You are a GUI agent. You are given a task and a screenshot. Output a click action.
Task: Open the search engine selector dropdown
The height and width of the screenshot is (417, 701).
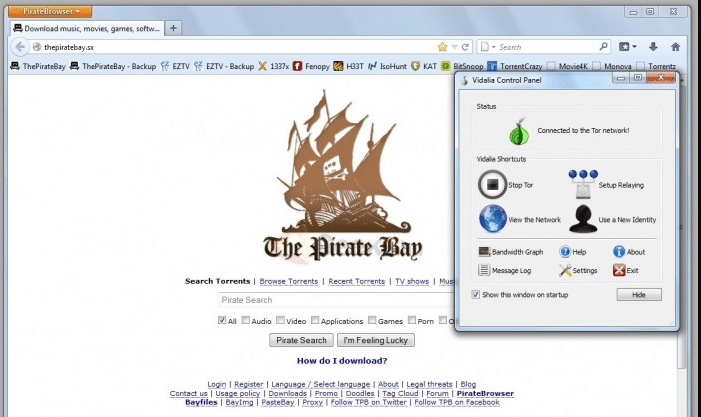click(487, 46)
